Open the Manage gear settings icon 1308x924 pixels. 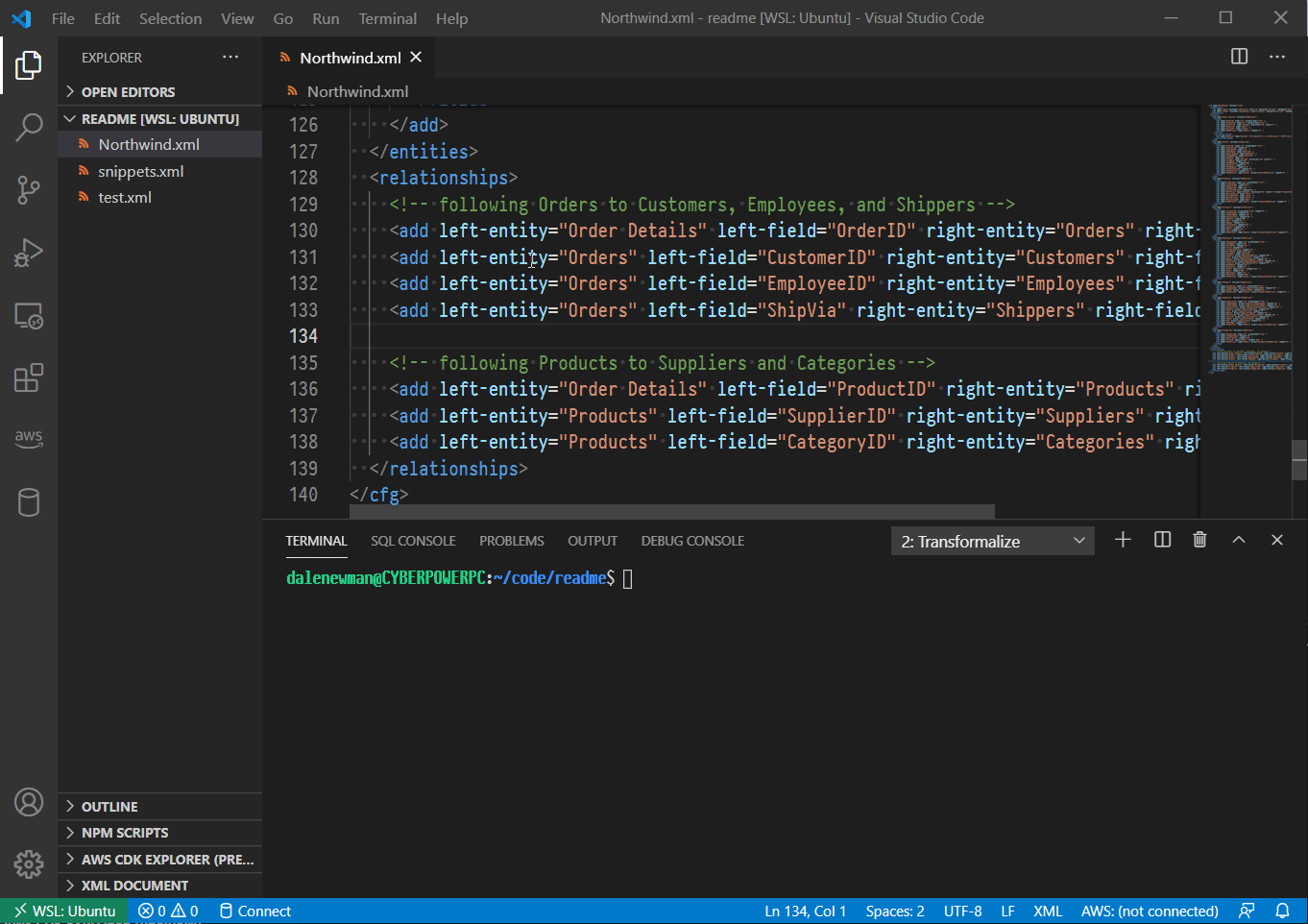click(x=29, y=864)
